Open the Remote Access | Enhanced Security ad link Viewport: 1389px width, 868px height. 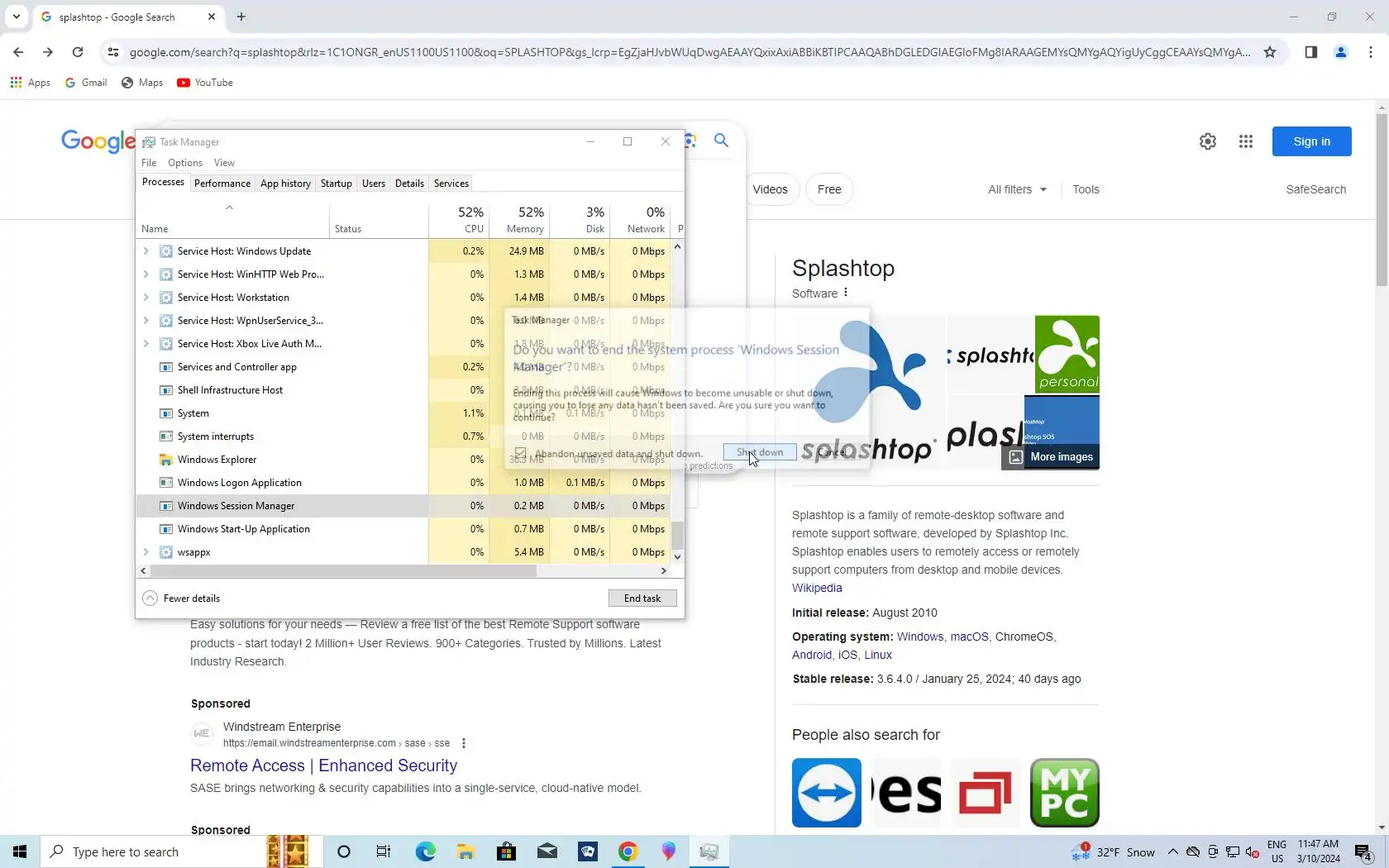(x=323, y=765)
